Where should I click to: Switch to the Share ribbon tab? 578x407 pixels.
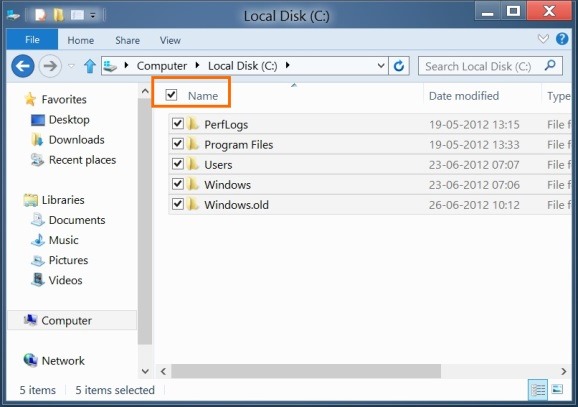[x=127, y=40]
